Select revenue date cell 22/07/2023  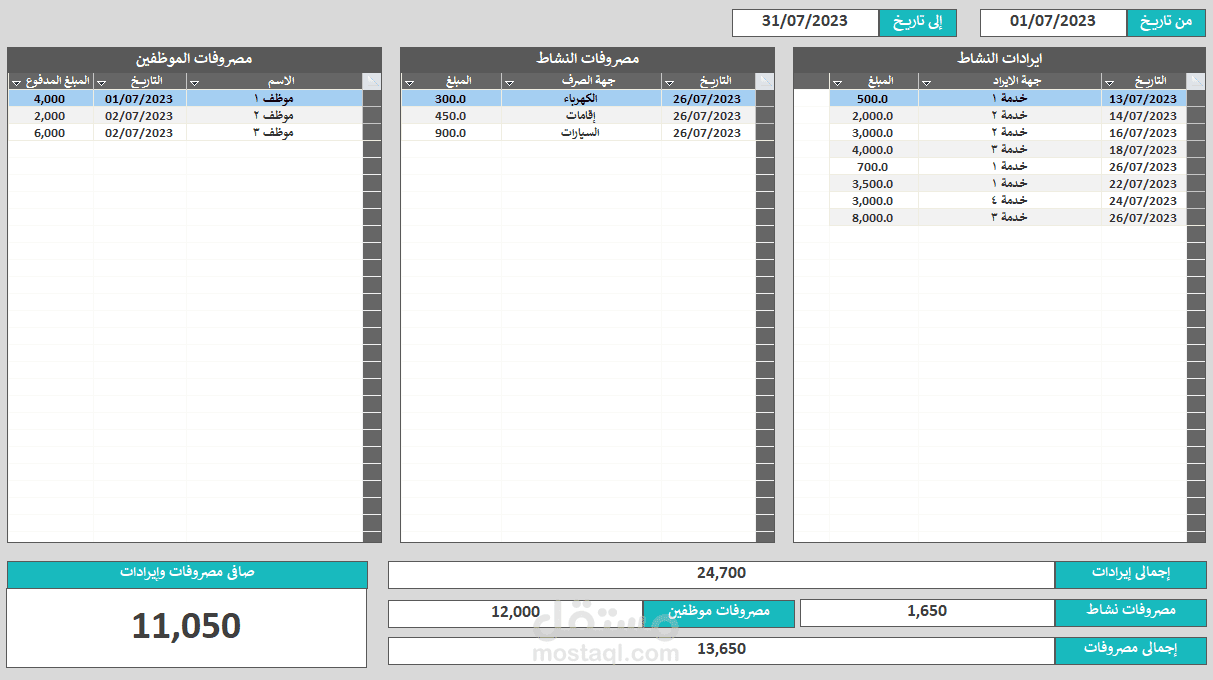(1144, 184)
